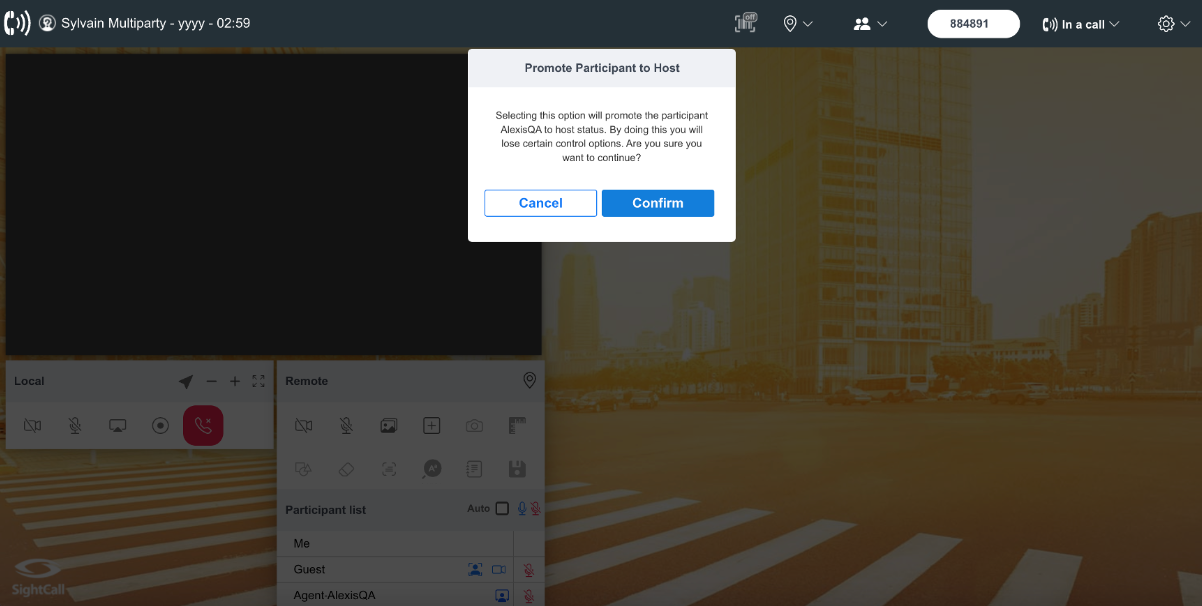
Task: Select the ruler measurement tool
Action: [517, 426]
